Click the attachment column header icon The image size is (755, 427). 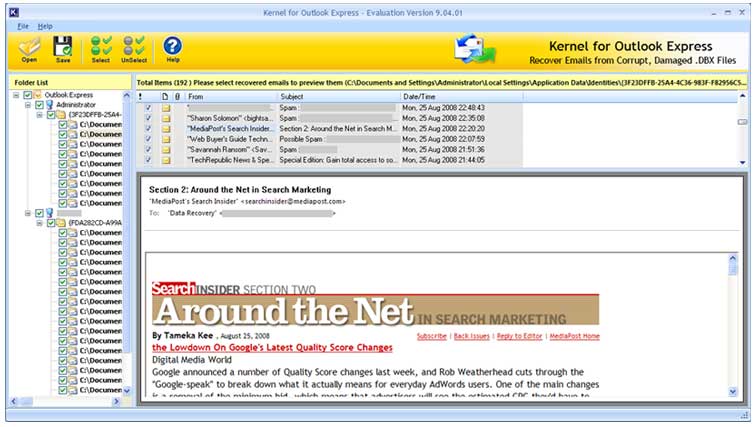(x=177, y=97)
